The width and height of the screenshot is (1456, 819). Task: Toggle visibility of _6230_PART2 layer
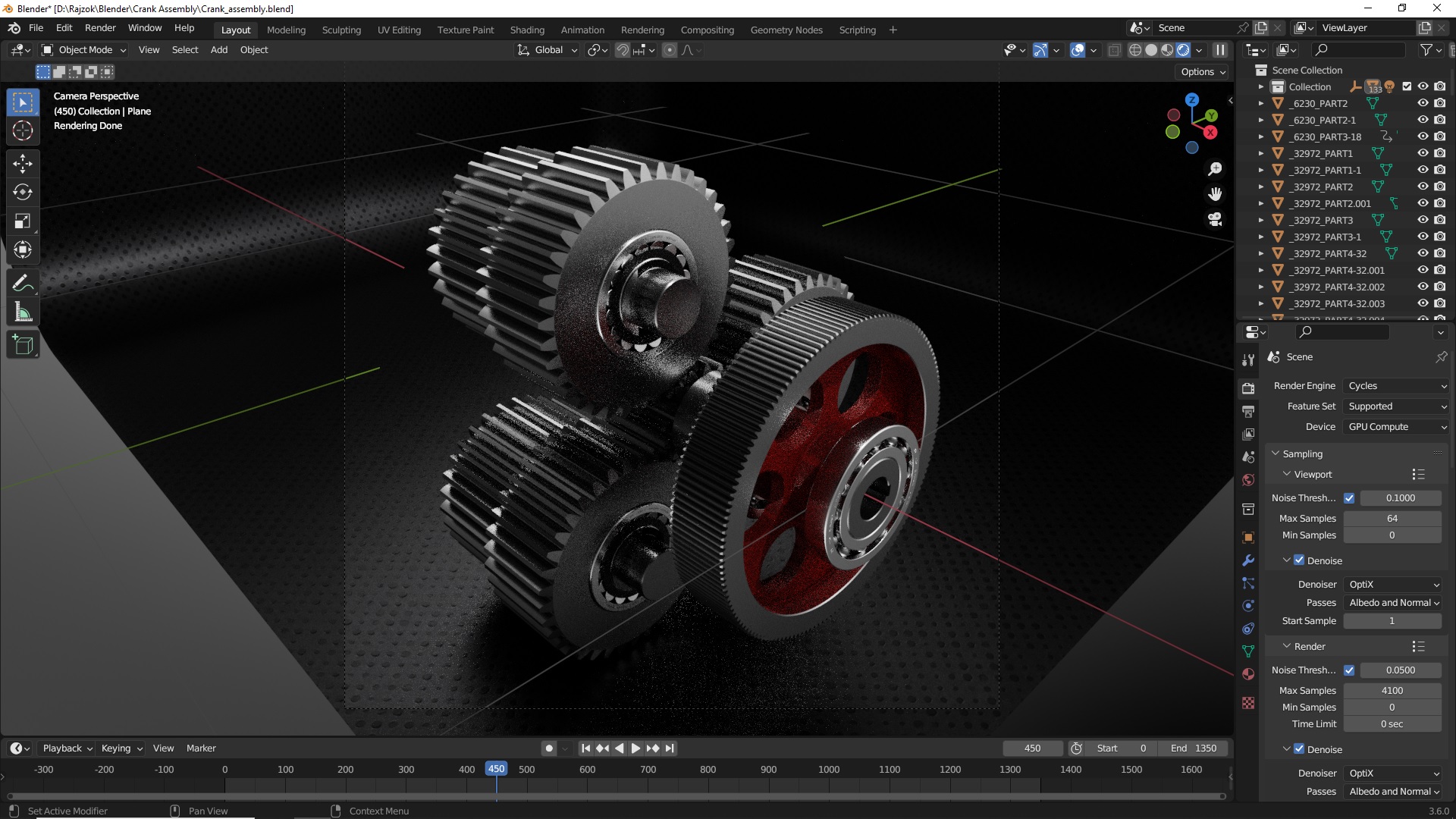pyautogui.click(x=1421, y=103)
